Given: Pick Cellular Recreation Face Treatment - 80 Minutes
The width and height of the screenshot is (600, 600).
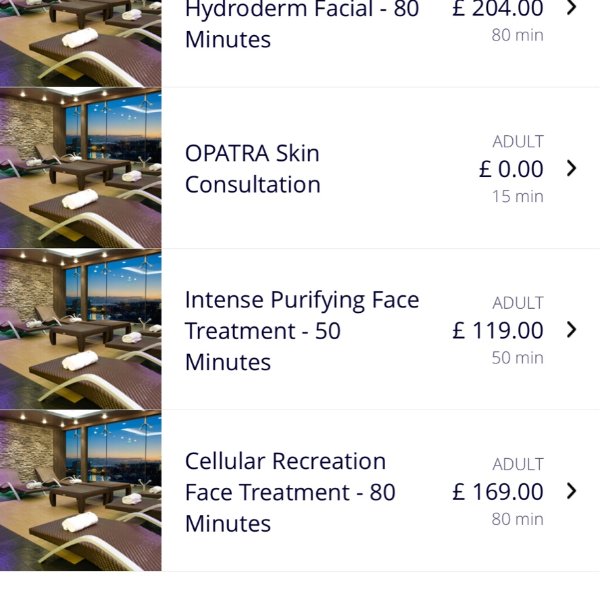Looking at the screenshot, I should coord(290,491).
